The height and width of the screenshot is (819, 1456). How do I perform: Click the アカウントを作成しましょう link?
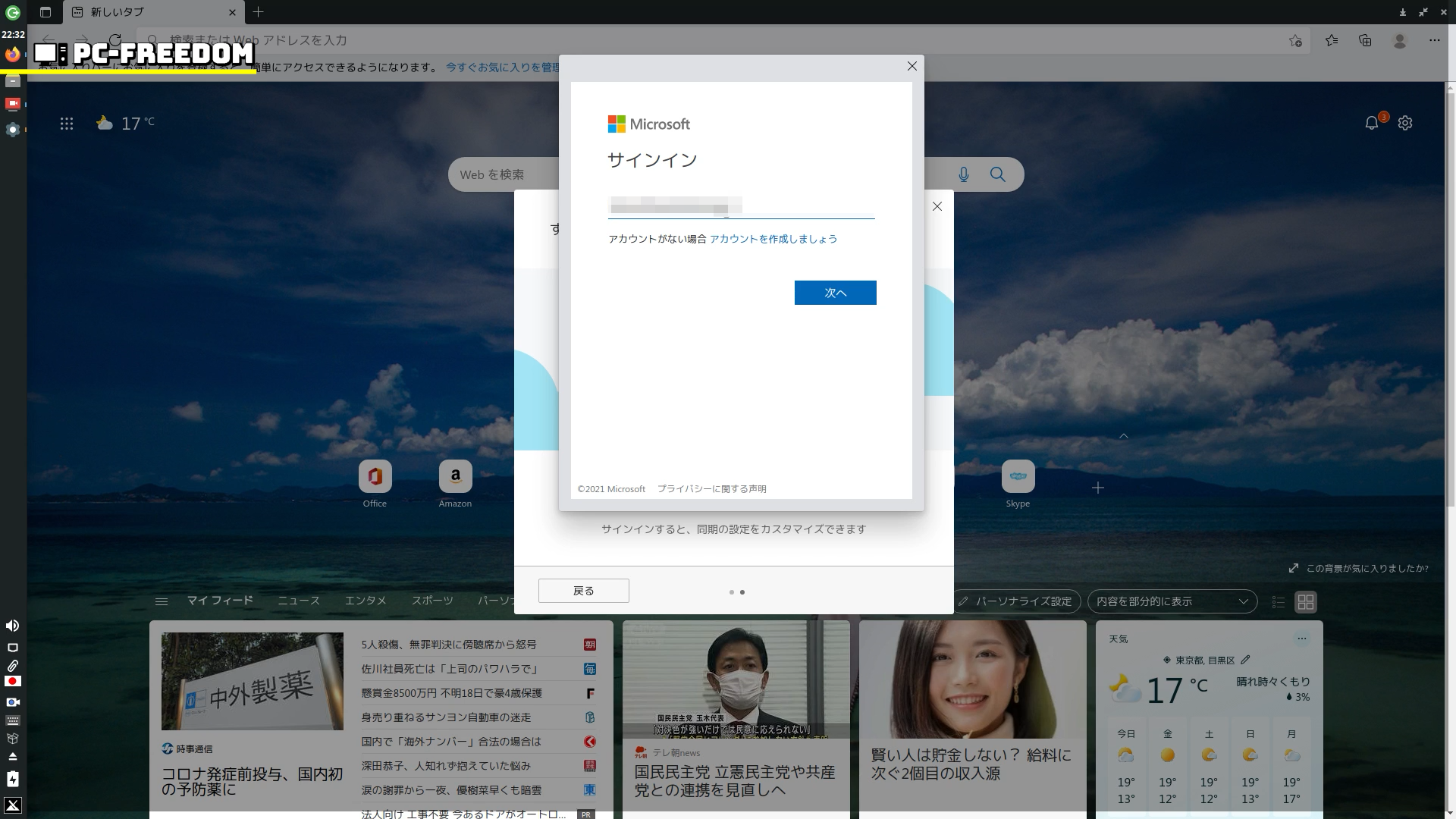coord(773,239)
